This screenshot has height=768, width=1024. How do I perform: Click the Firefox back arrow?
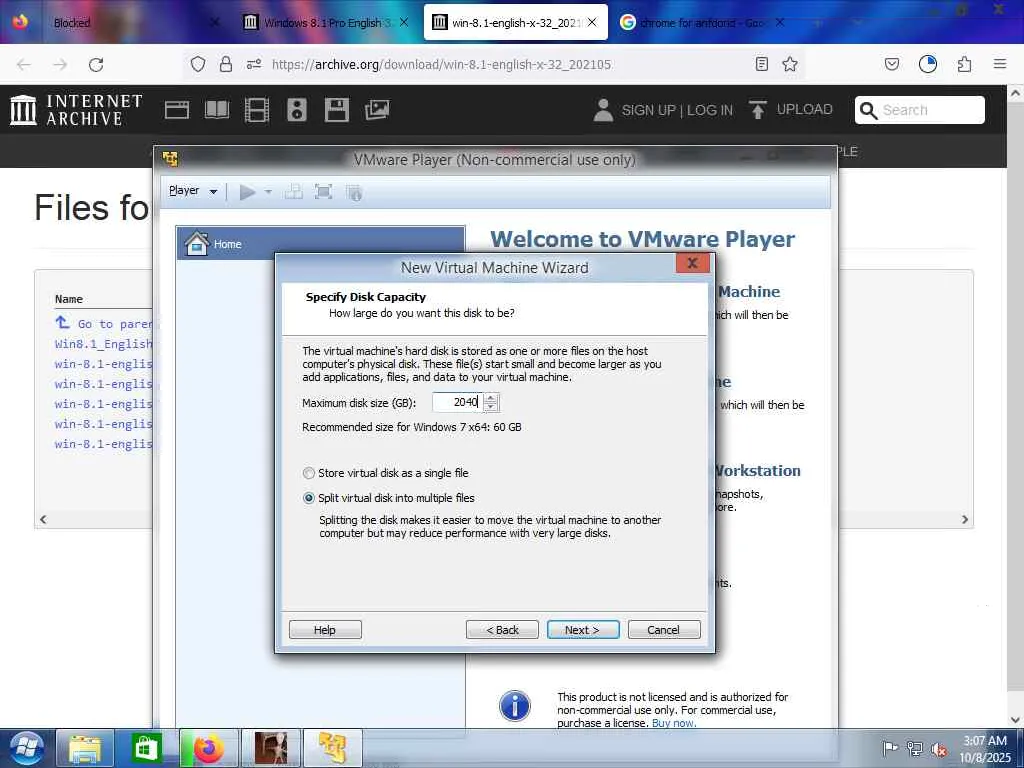tap(24, 64)
